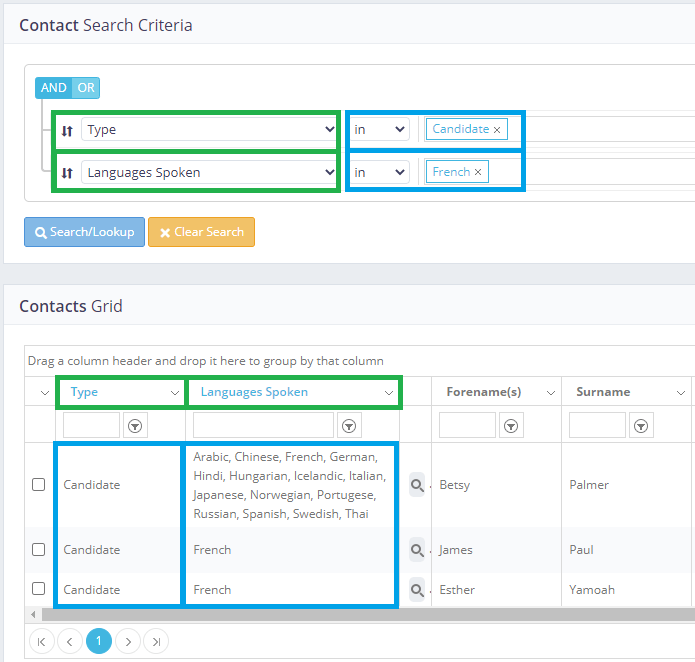
Task: Reorder handle icon beside Languages Spoken criterion
Action: (67, 173)
